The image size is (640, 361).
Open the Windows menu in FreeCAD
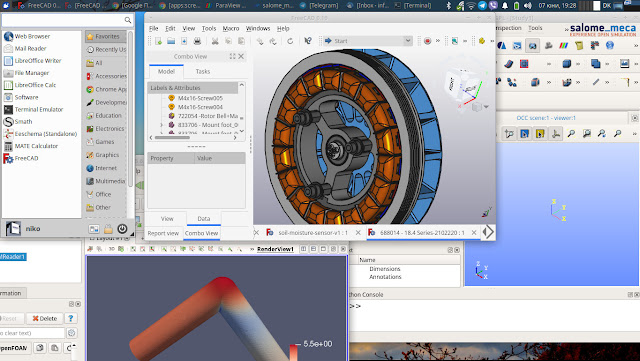click(258, 28)
